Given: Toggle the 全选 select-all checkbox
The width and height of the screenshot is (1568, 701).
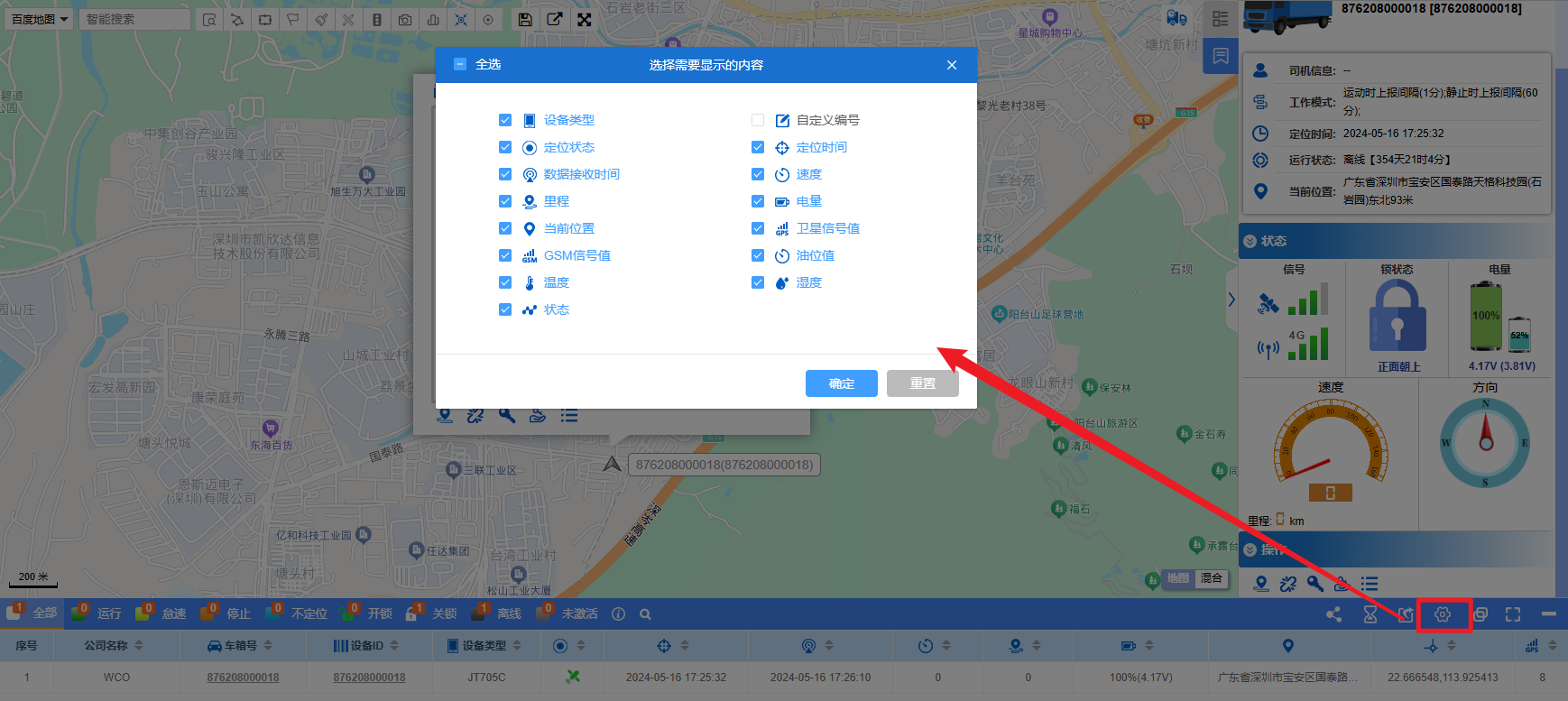Looking at the screenshot, I should tap(460, 64).
